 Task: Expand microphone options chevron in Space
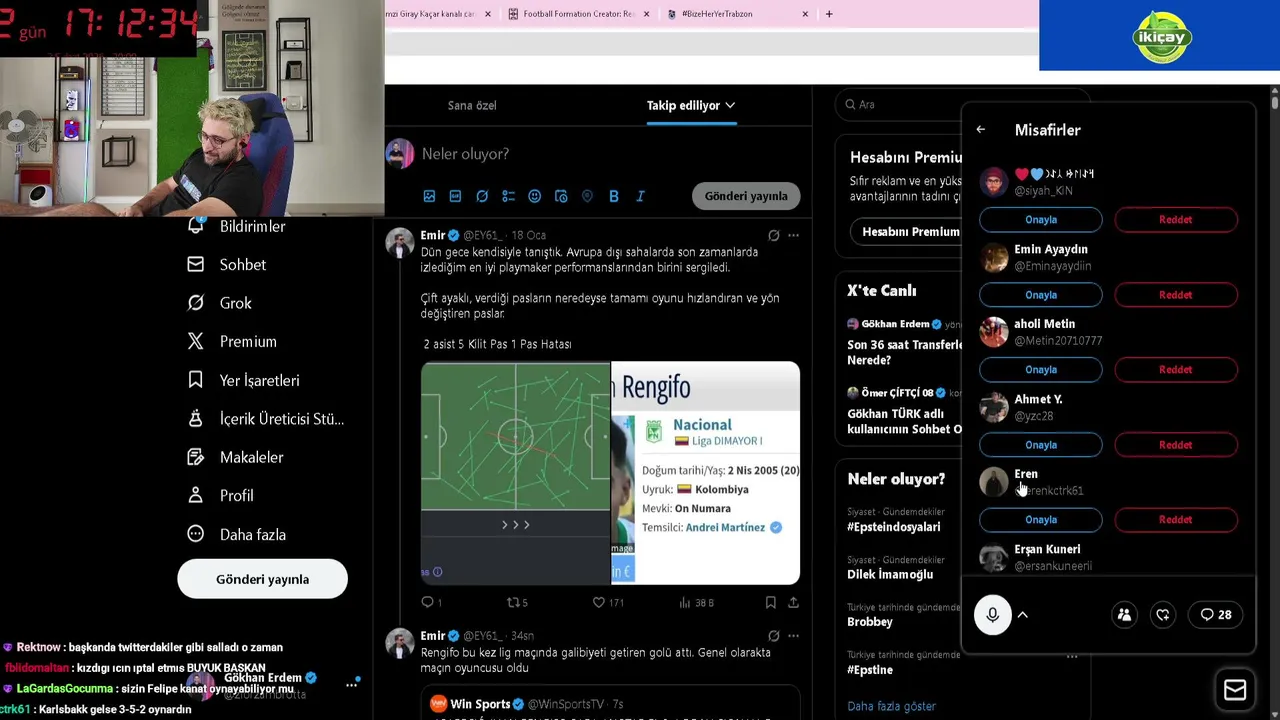[1023, 615]
